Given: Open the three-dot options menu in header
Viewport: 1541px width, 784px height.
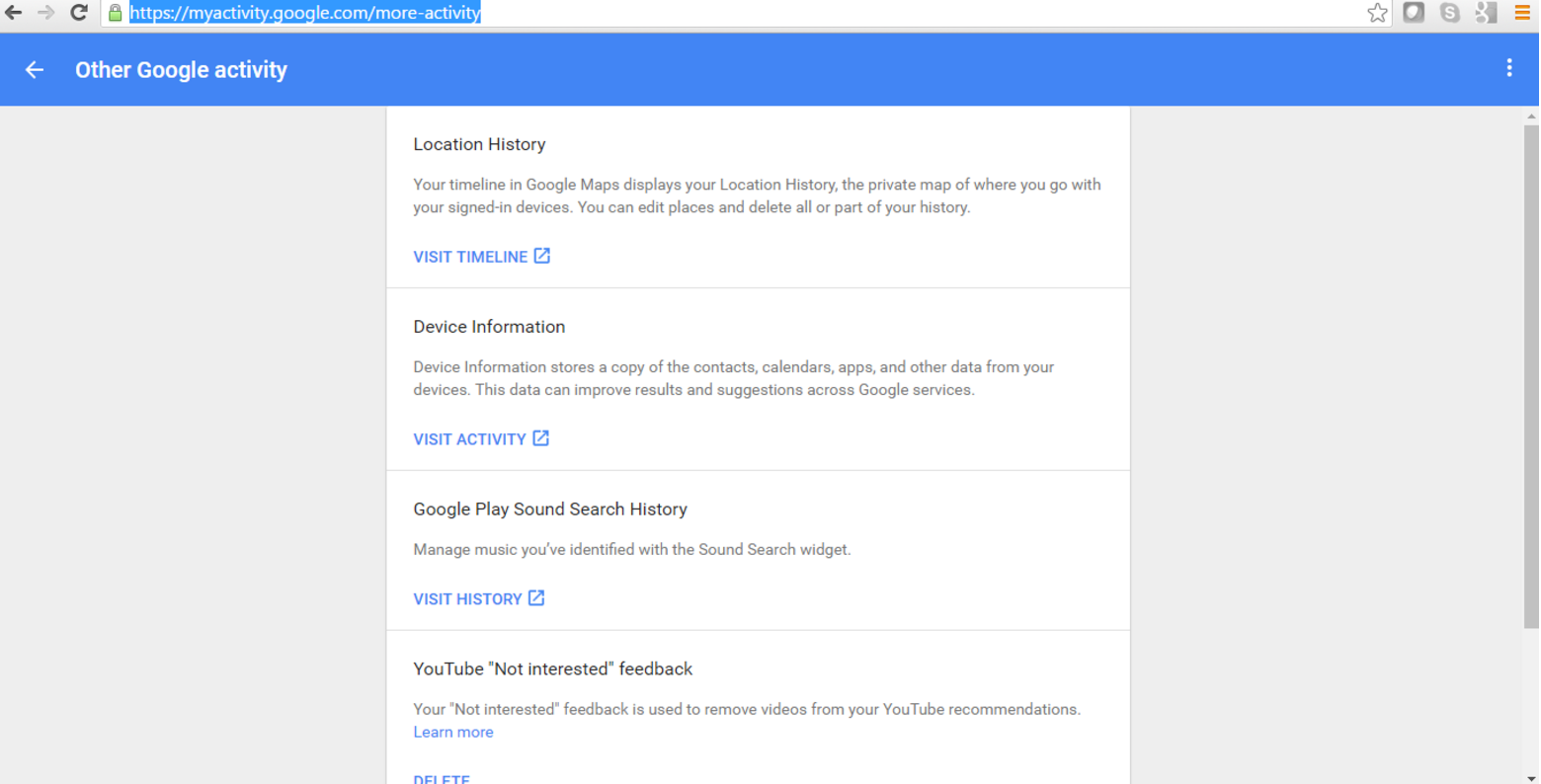Looking at the screenshot, I should (1508, 68).
